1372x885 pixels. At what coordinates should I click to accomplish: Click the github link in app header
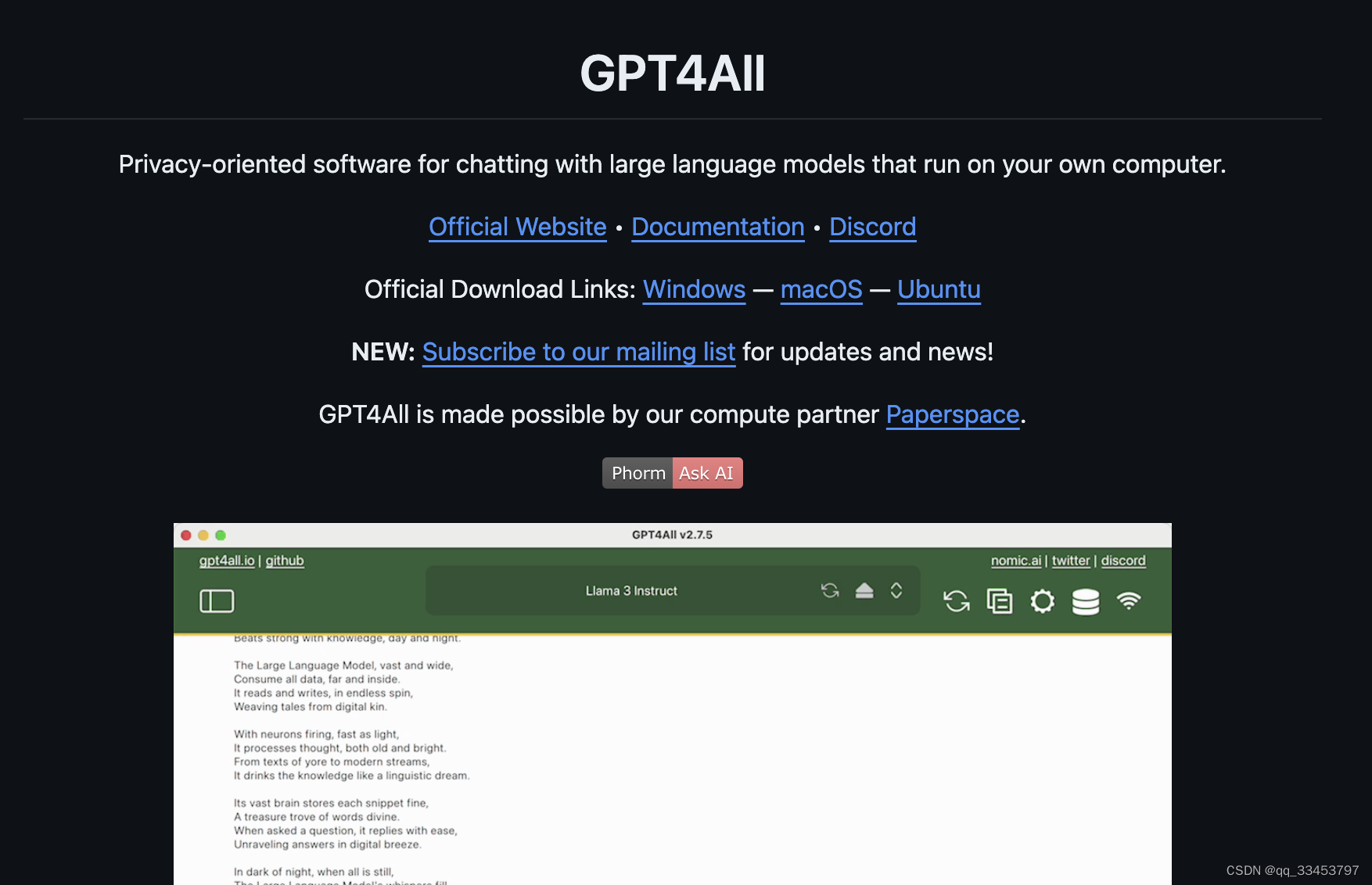coord(285,561)
